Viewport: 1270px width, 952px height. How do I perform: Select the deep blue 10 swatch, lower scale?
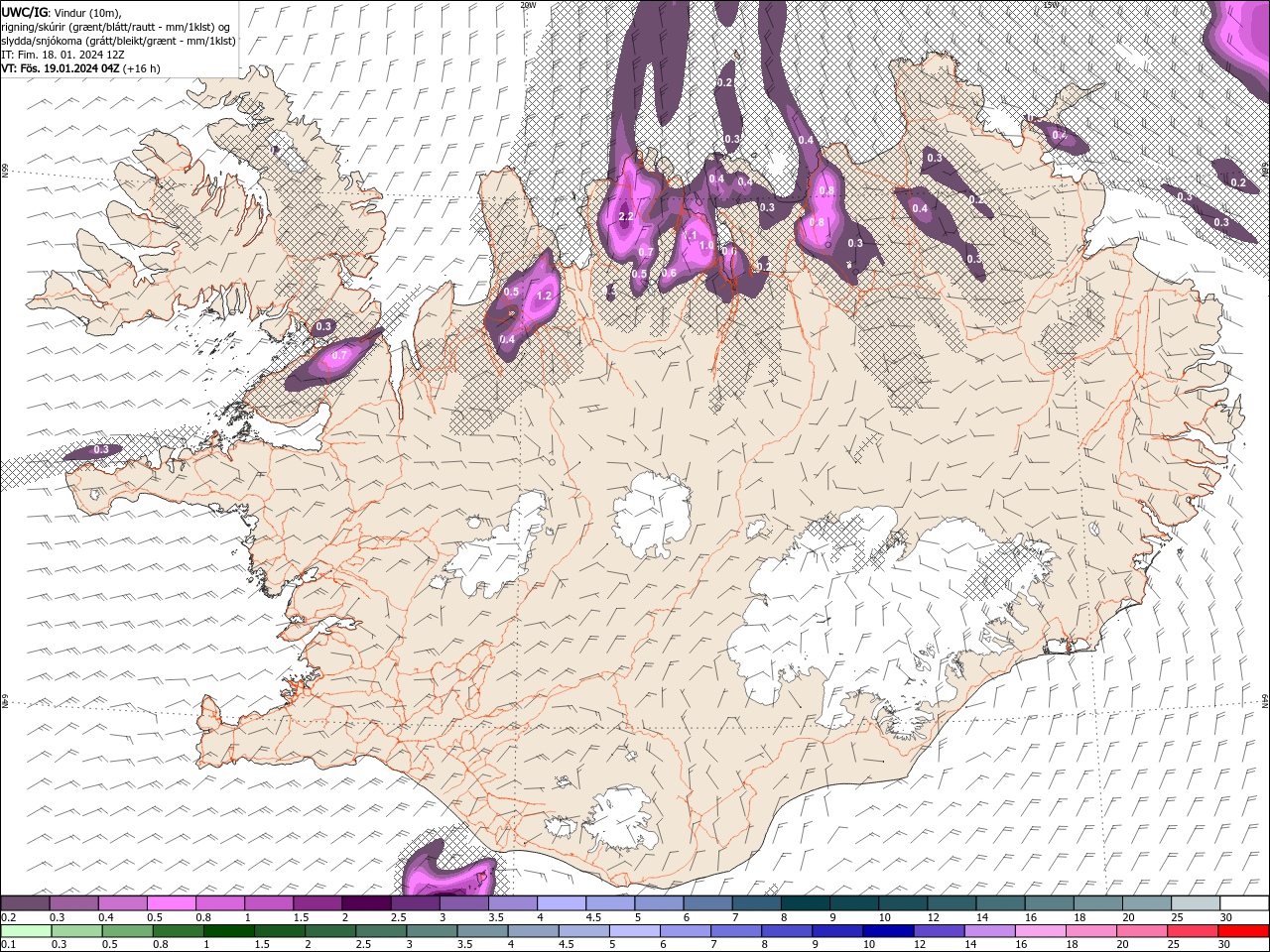[x=889, y=931]
